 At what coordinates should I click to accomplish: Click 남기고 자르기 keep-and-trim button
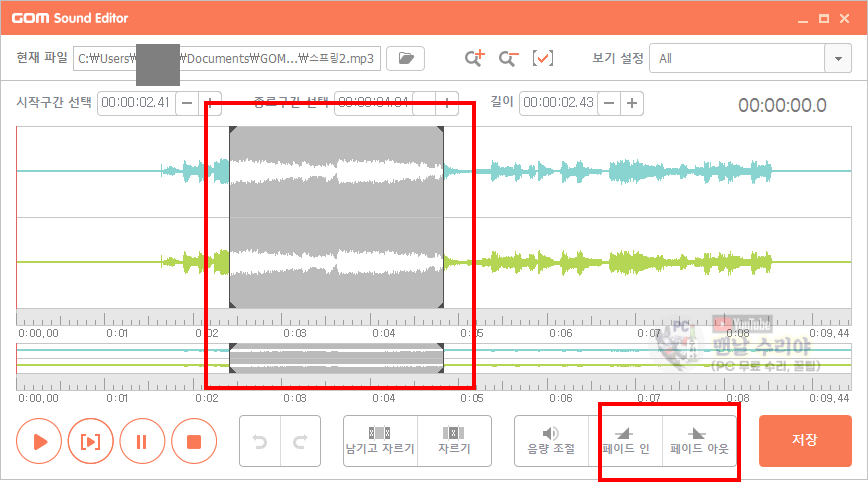[380, 441]
